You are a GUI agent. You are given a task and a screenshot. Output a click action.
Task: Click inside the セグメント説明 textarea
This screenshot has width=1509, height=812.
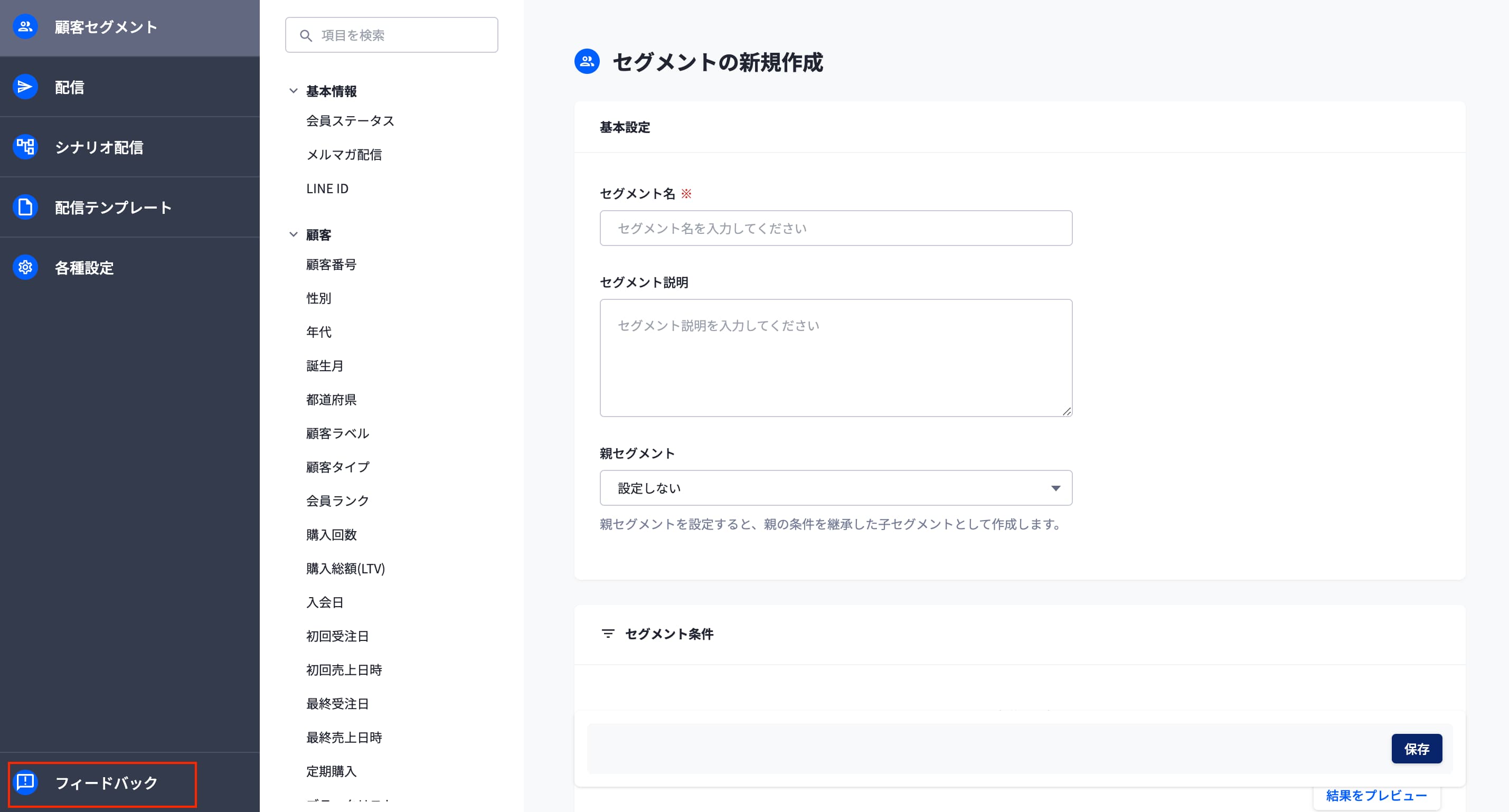click(835, 358)
